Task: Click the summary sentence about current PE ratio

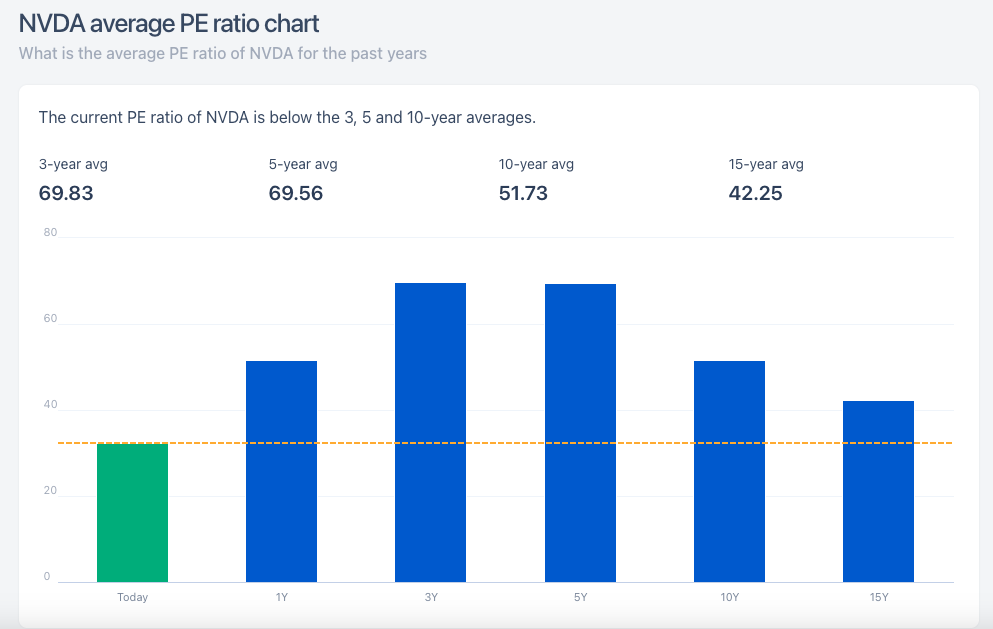Action: coord(287,118)
